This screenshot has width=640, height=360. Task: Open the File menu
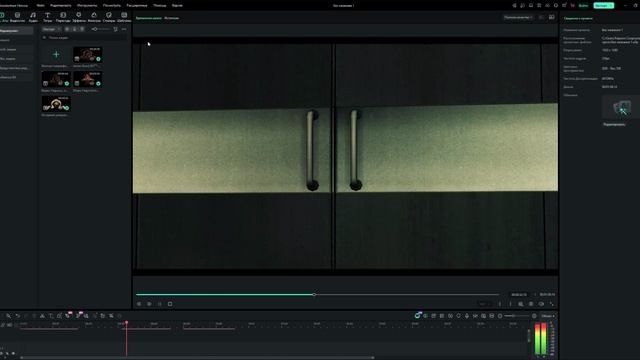tap(40, 6)
